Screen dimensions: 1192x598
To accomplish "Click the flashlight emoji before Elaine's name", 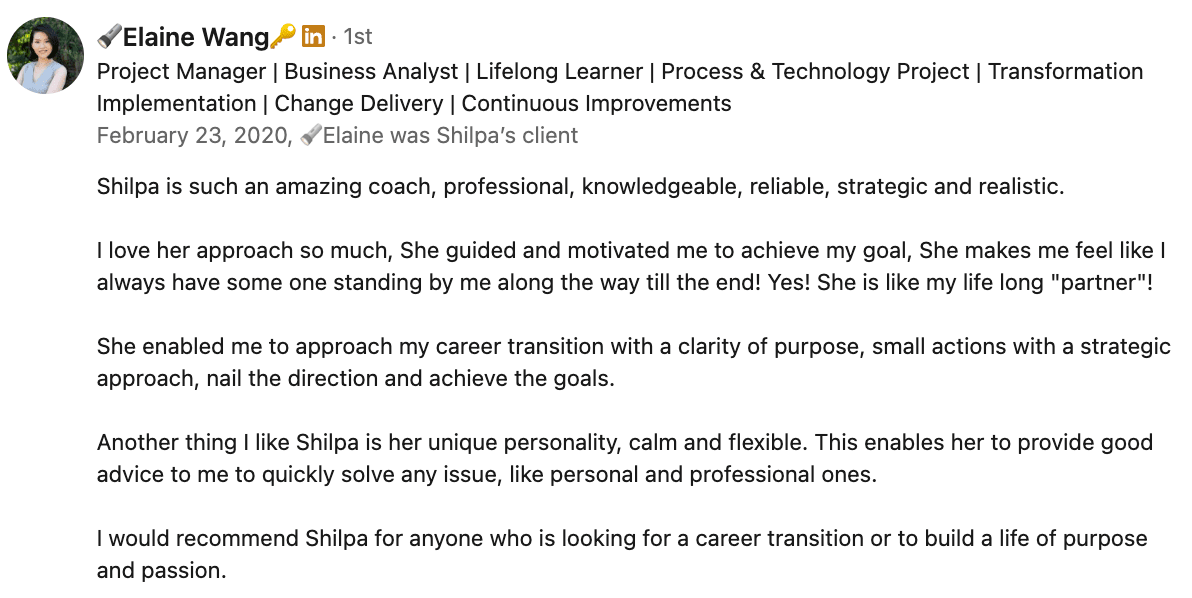I will point(109,37).
